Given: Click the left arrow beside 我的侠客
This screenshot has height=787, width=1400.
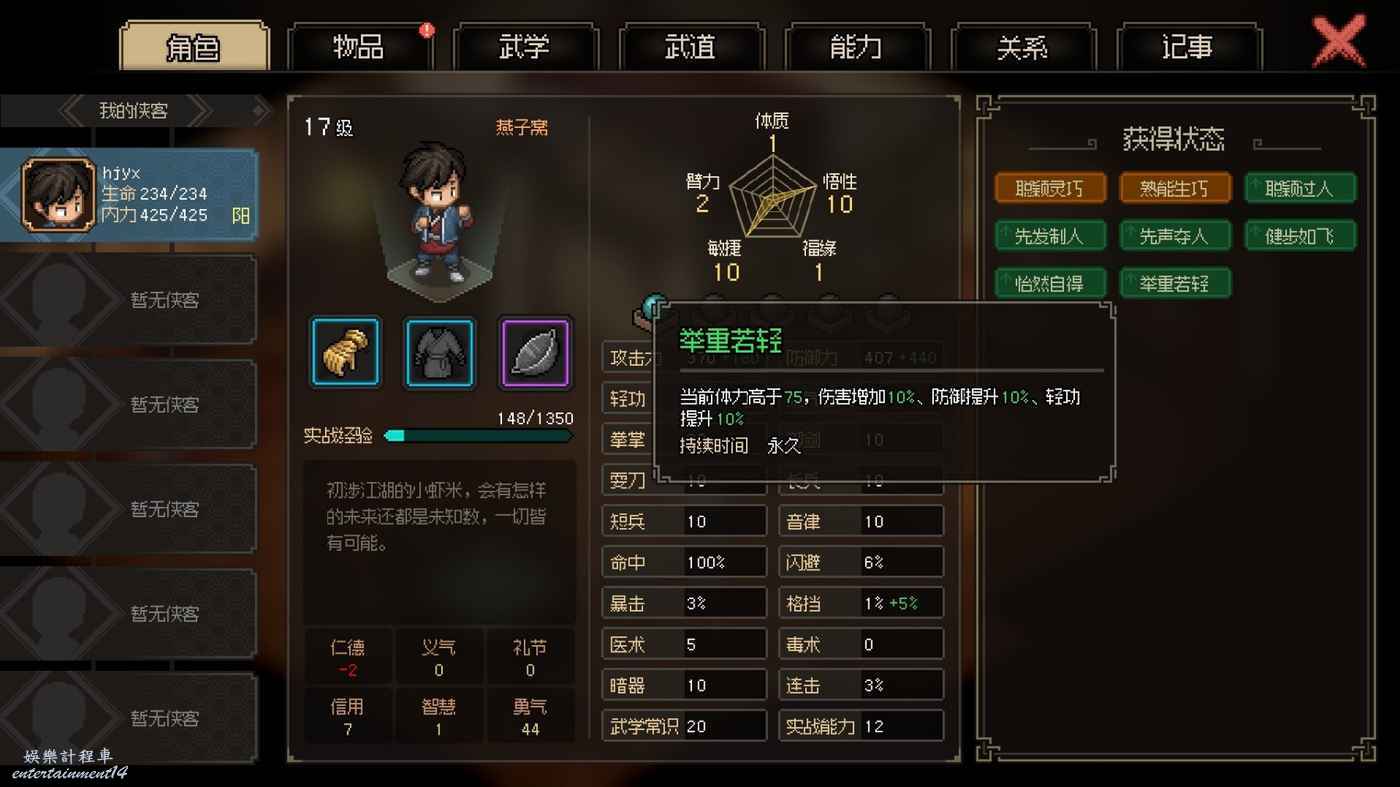Looking at the screenshot, I should [x=73, y=111].
